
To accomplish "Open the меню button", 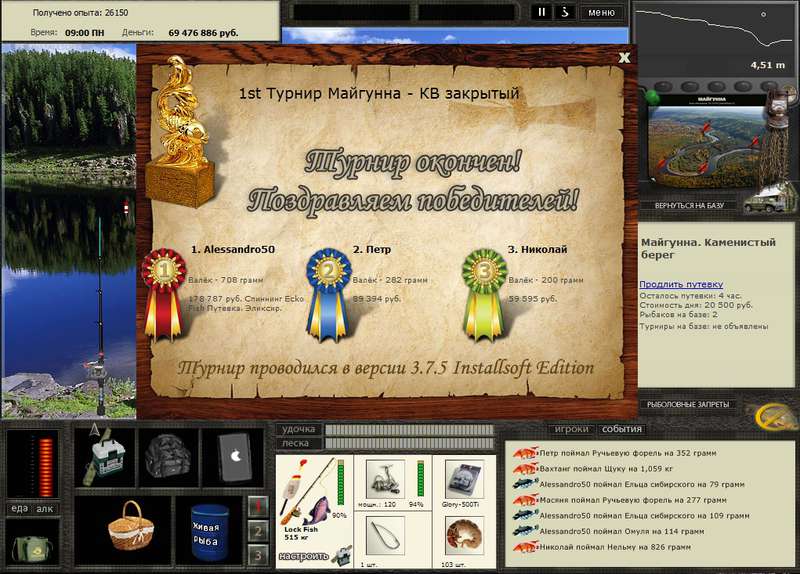I will tap(601, 12).
